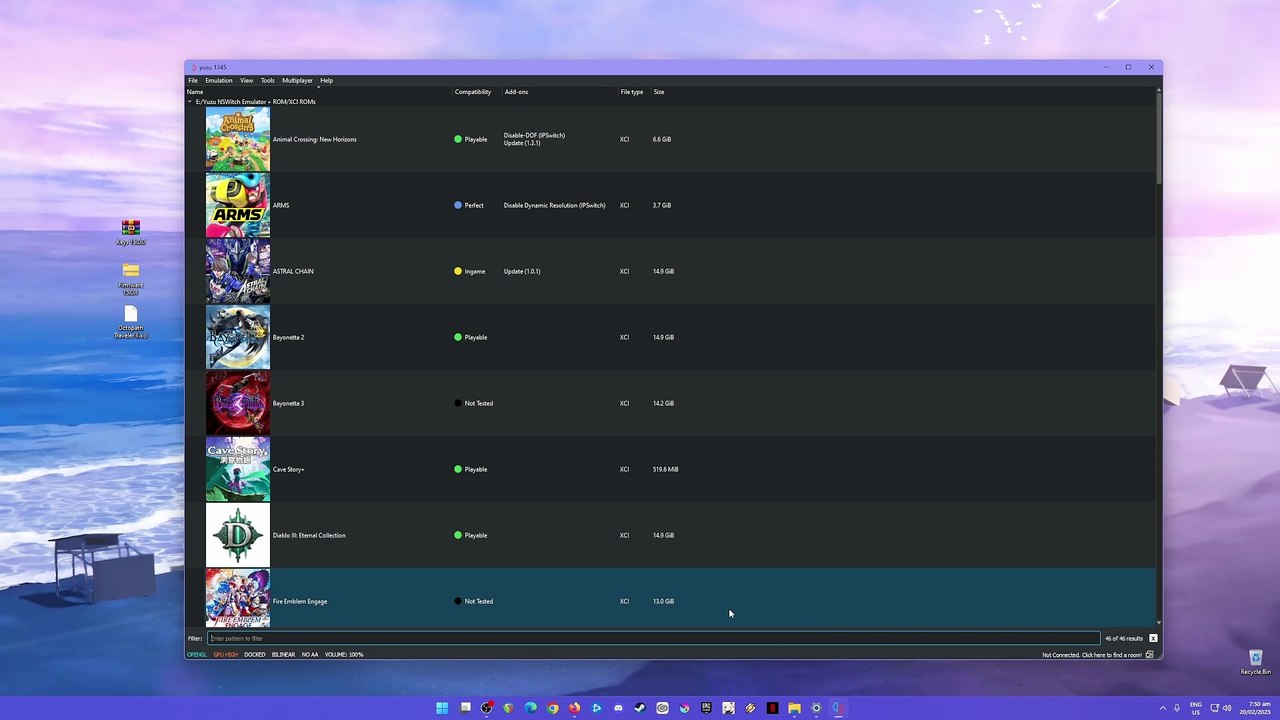Open the volume control in system tray
Screen dimensions: 1280x720
[x=1226, y=708]
